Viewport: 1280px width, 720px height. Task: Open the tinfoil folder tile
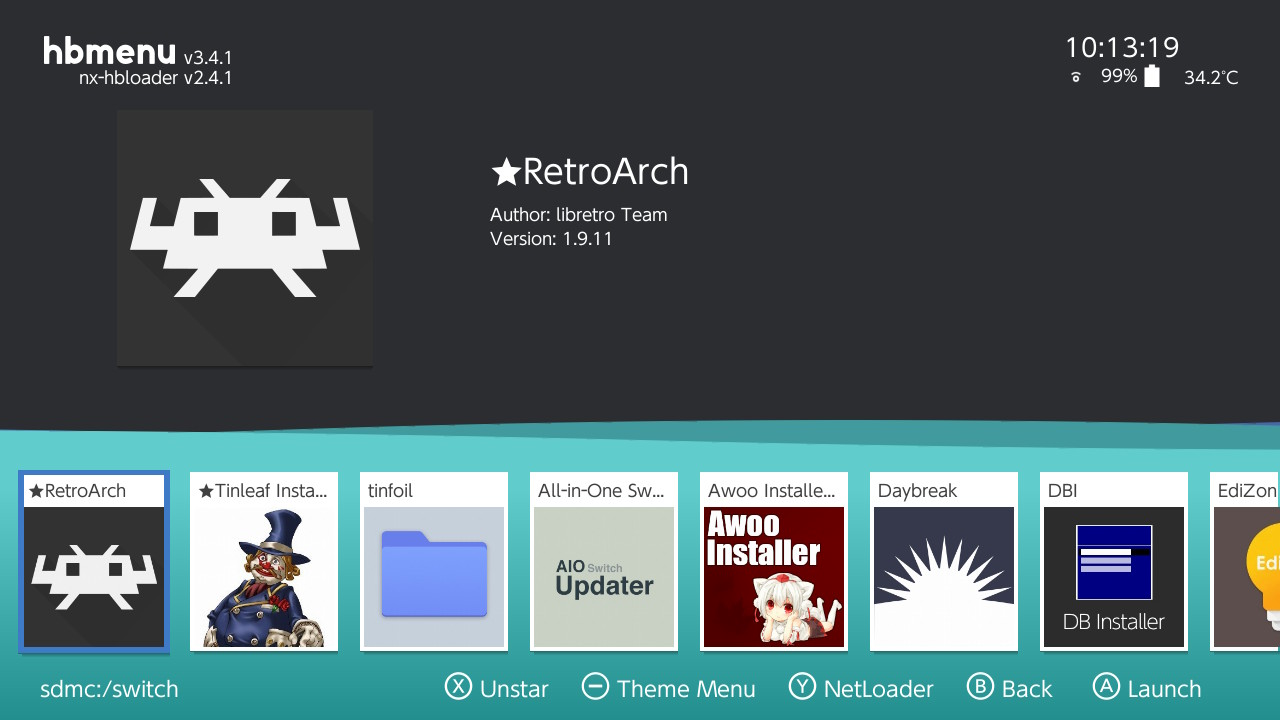tap(434, 562)
